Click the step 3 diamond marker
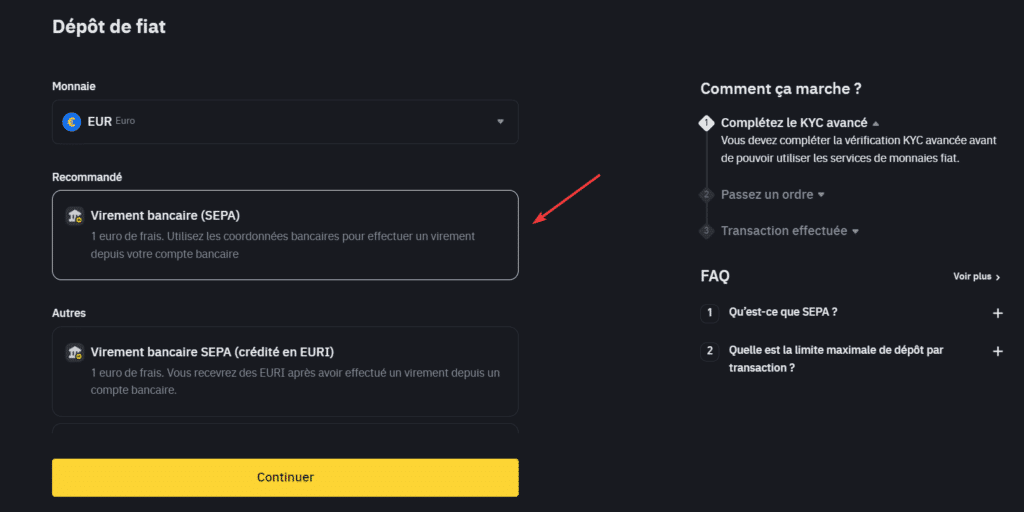 (x=706, y=231)
